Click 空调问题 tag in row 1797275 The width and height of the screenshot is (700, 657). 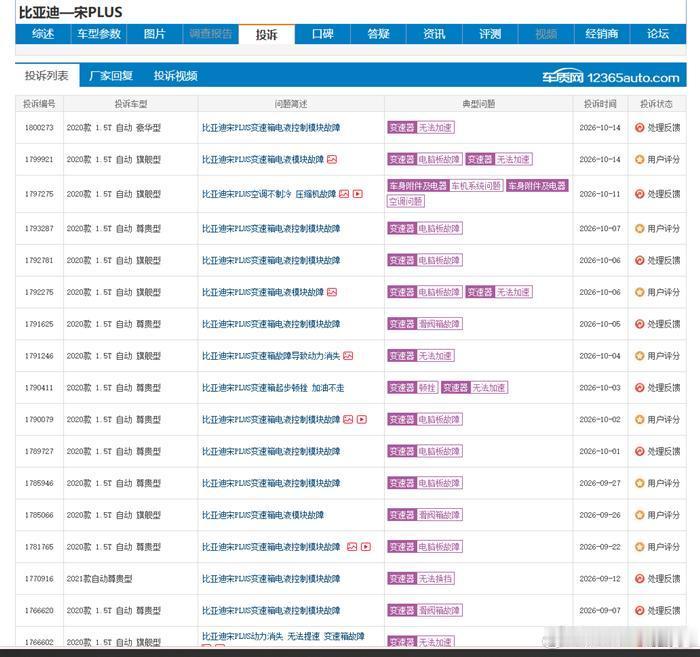click(405, 201)
